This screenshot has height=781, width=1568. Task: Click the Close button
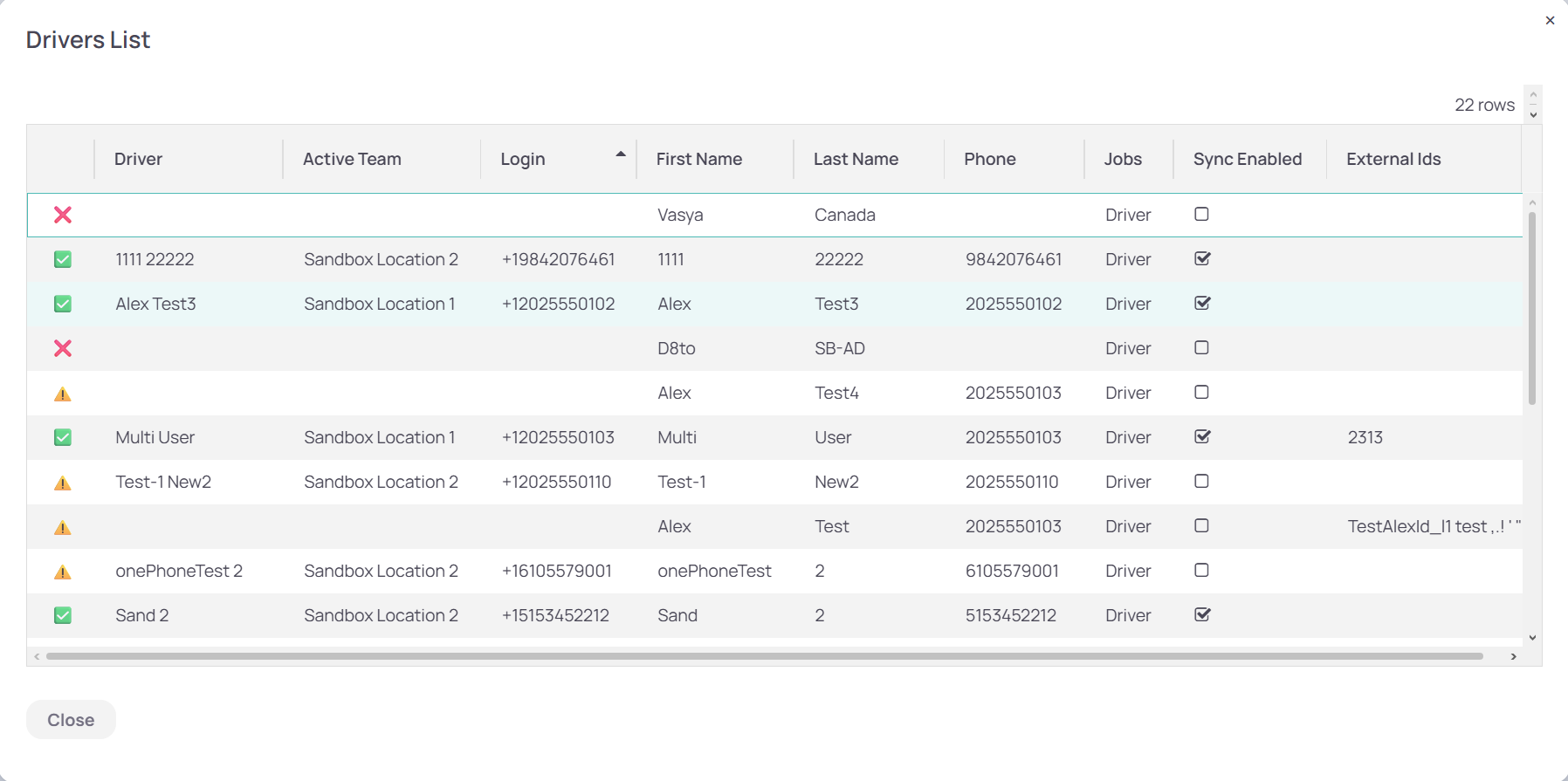click(71, 720)
